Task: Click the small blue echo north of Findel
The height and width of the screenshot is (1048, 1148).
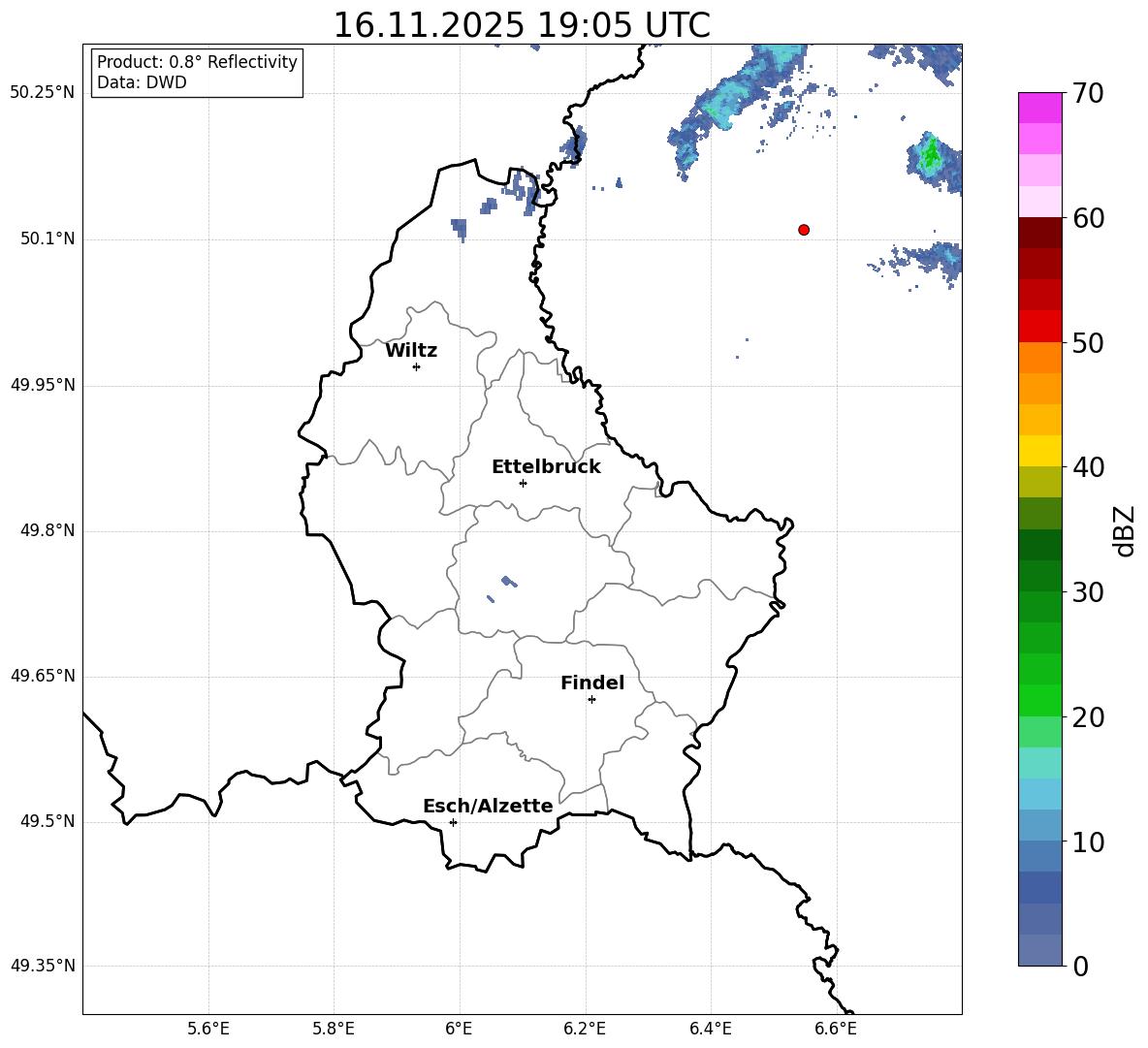Action: click(510, 582)
